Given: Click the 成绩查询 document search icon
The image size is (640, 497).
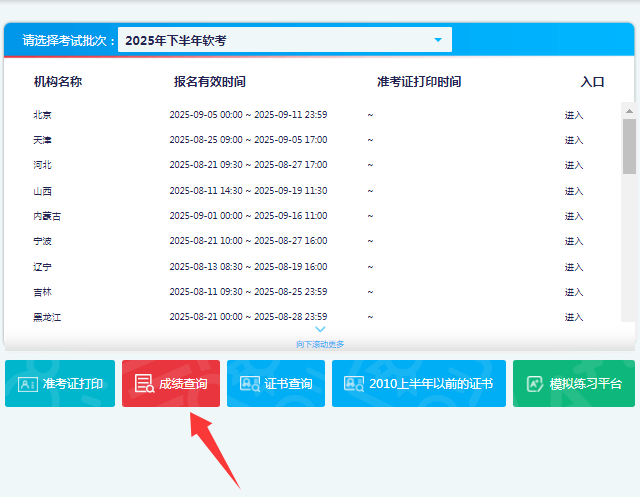Looking at the screenshot, I should pos(144,384).
